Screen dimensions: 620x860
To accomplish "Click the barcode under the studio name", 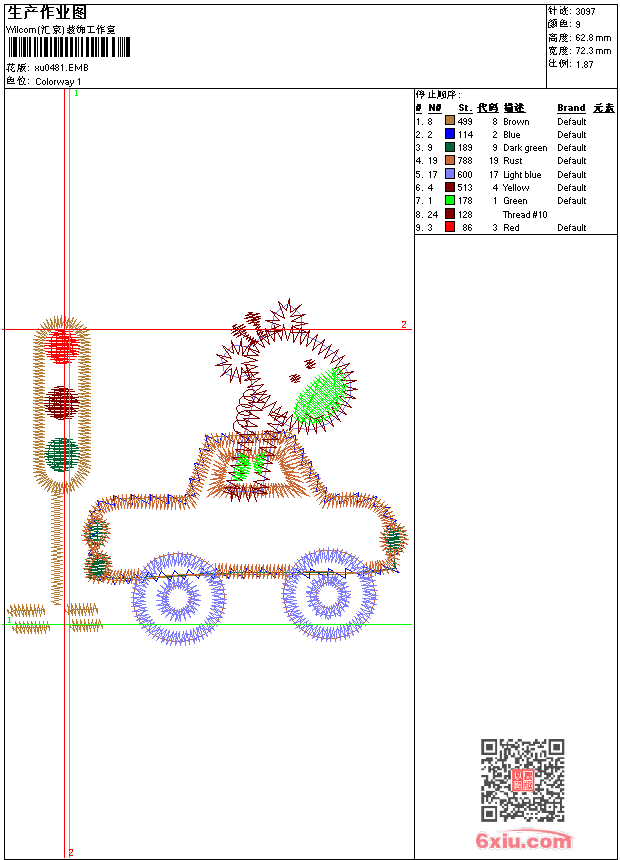I will click(69, 47).
